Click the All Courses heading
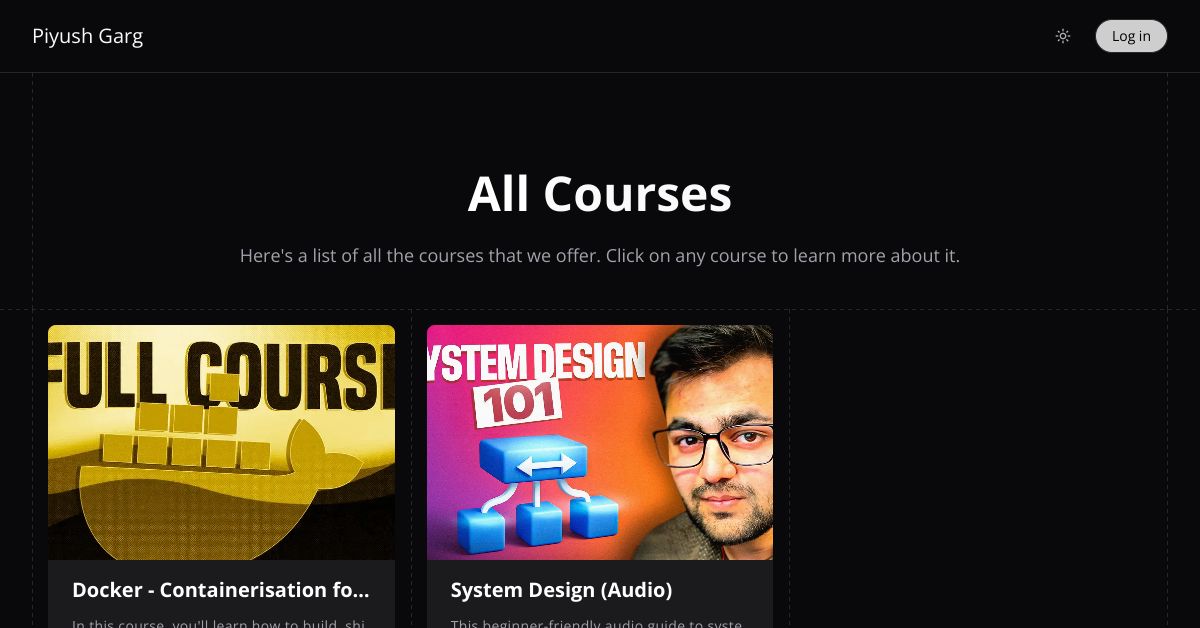This screenshot has width=1200, height=628. click(600, 194)
